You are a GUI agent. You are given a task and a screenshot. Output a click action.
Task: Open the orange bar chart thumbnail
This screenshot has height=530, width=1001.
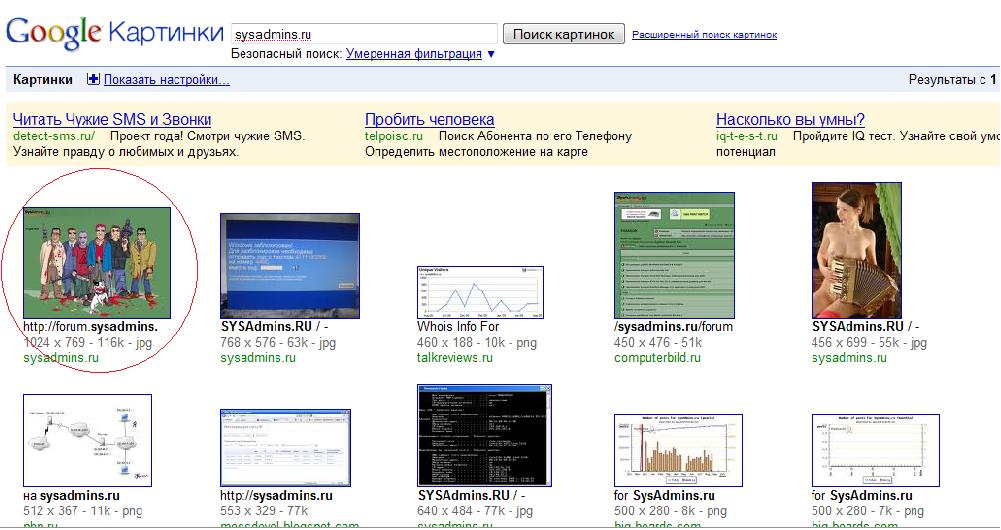pos(678,450)
